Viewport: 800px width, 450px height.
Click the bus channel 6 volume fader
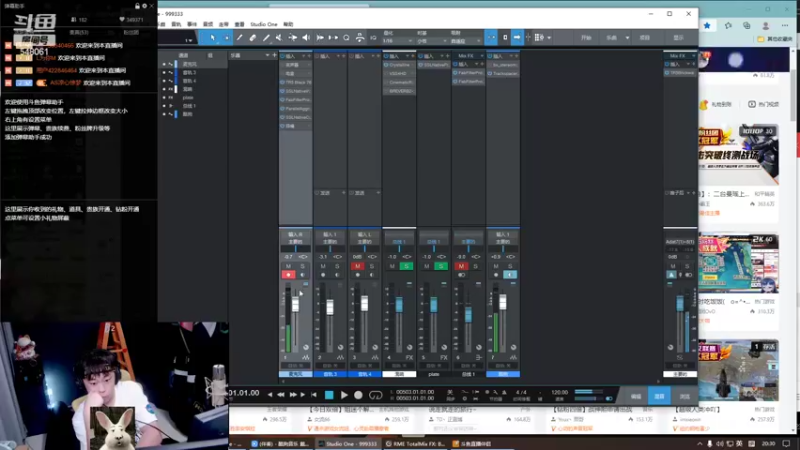coord(468,314)
